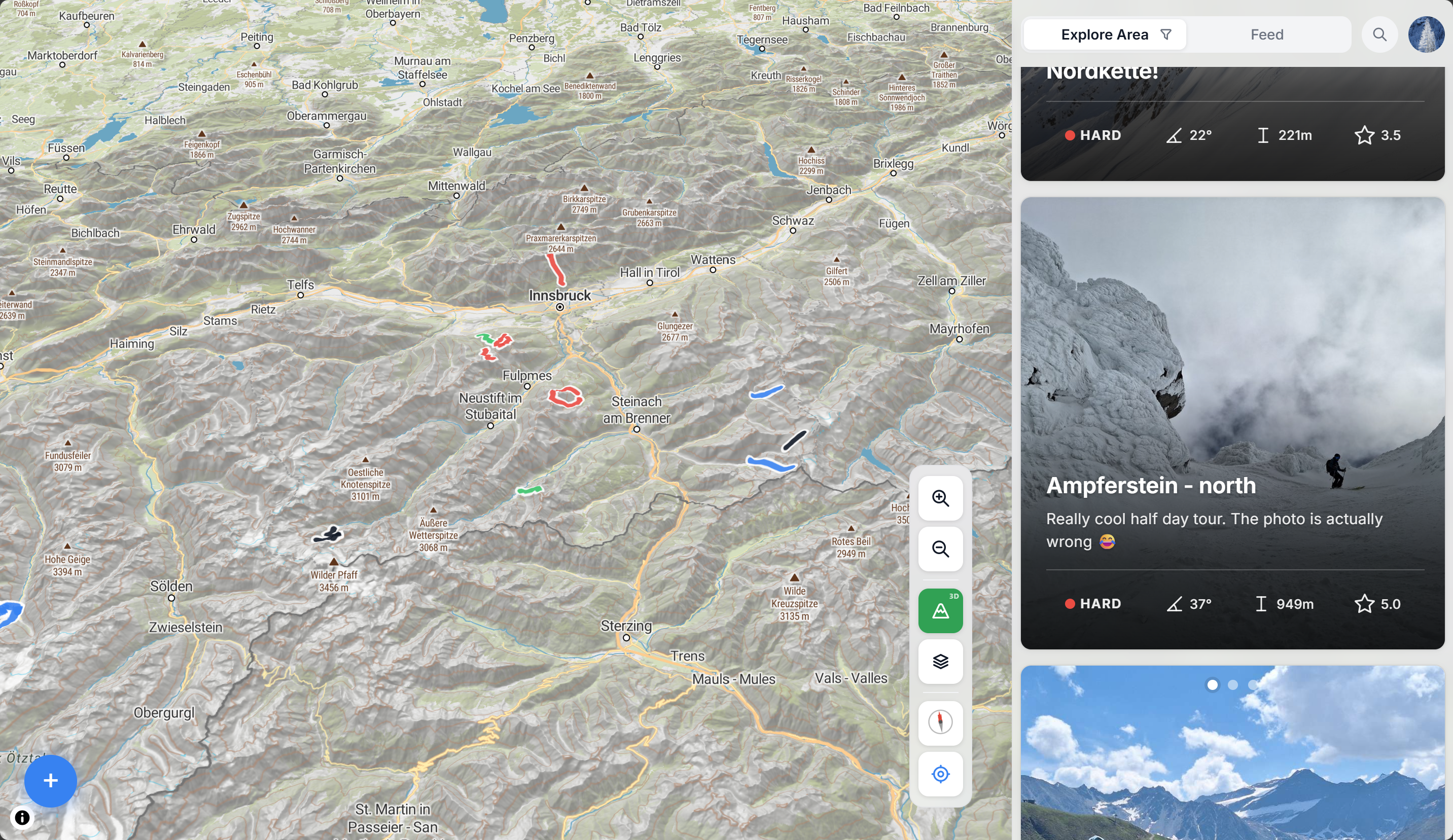Click the Mayrhofen town label
The height and width of the screenshot is (840, 1453).
pos(959,328)
